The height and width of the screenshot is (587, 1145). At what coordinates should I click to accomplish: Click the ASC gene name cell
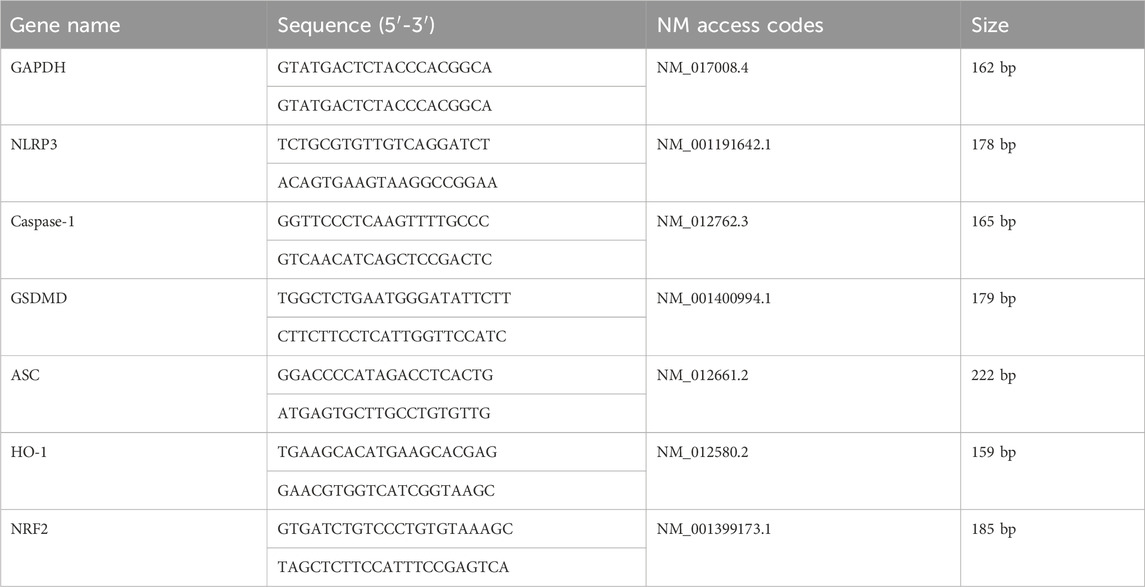click(x=134, y=394)
